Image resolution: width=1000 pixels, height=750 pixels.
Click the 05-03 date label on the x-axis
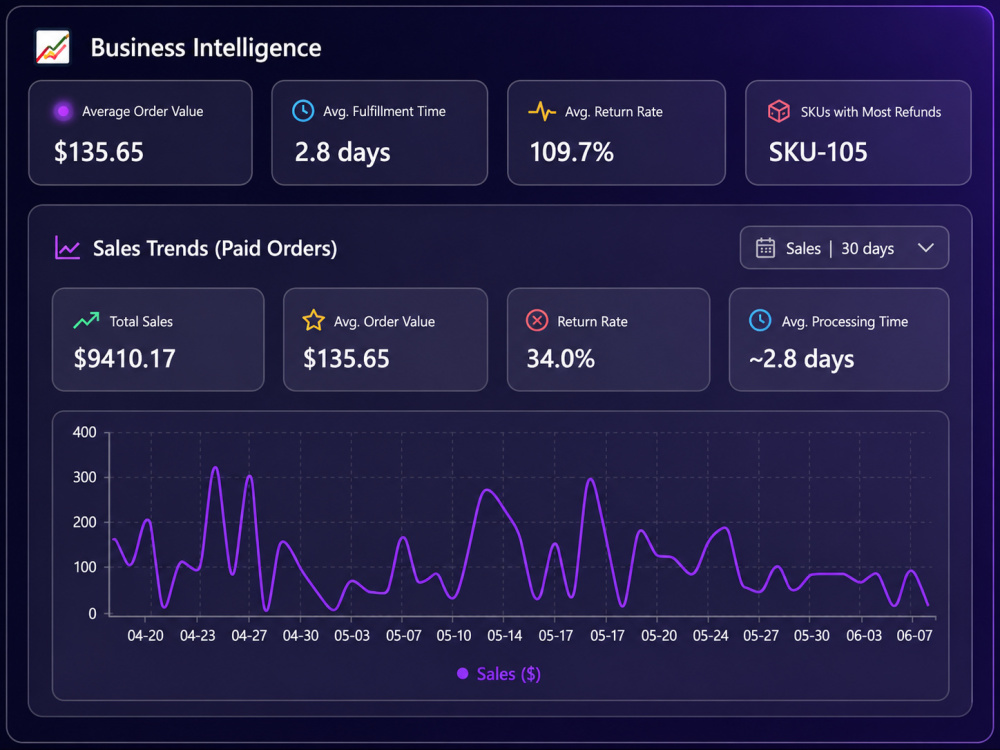click(352, 636)
